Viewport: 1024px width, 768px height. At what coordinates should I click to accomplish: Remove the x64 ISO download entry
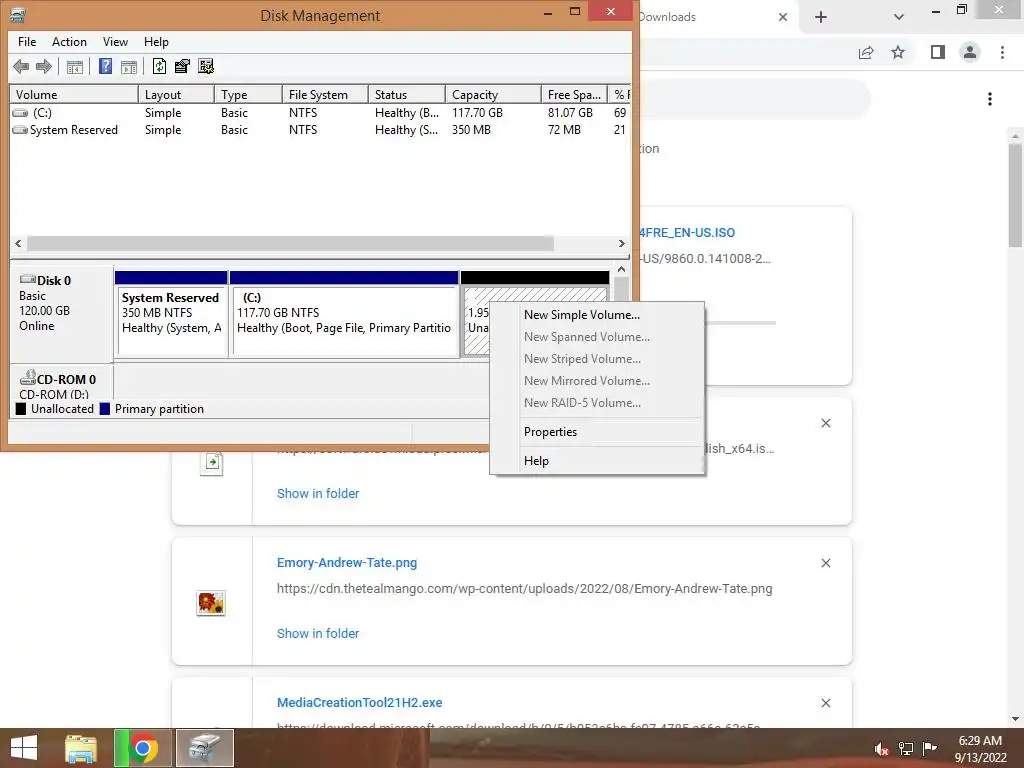click(x=825, y=423)
